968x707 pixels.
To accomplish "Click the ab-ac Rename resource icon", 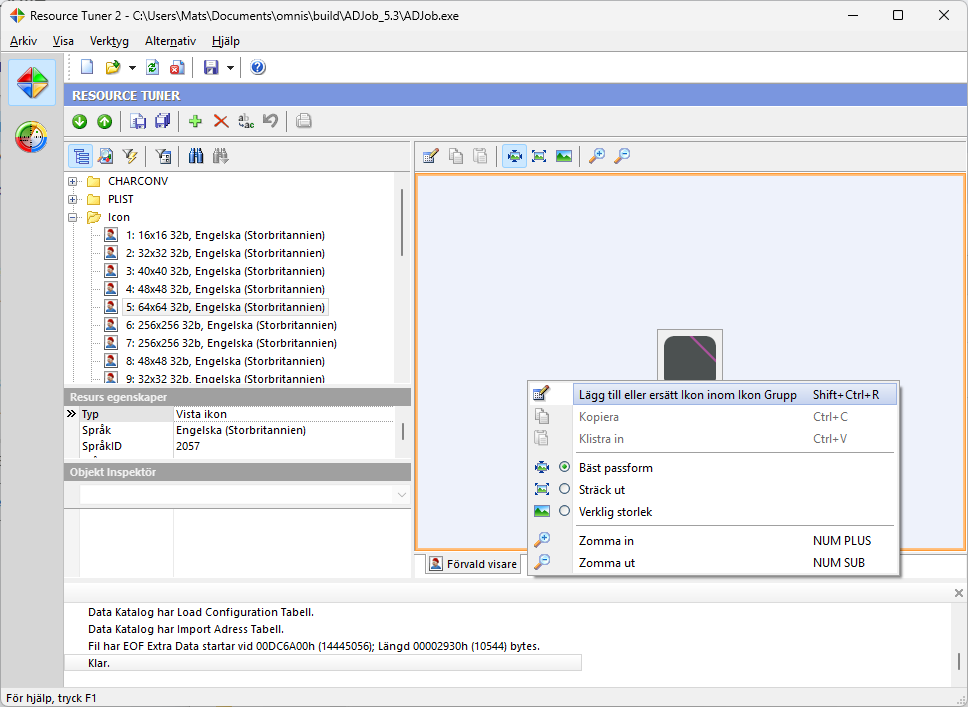I will pos(246,122).
